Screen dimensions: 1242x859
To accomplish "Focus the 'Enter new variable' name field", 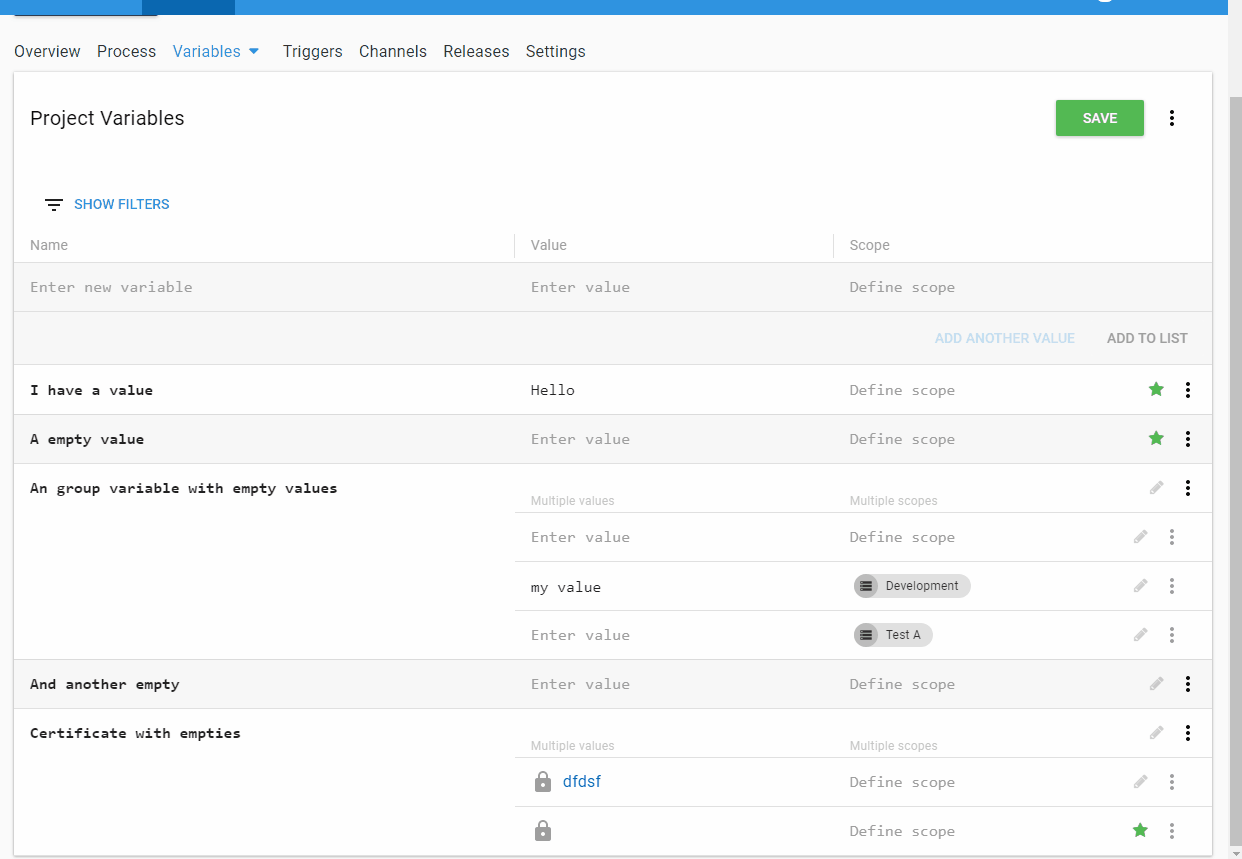I will click(264, 287).
